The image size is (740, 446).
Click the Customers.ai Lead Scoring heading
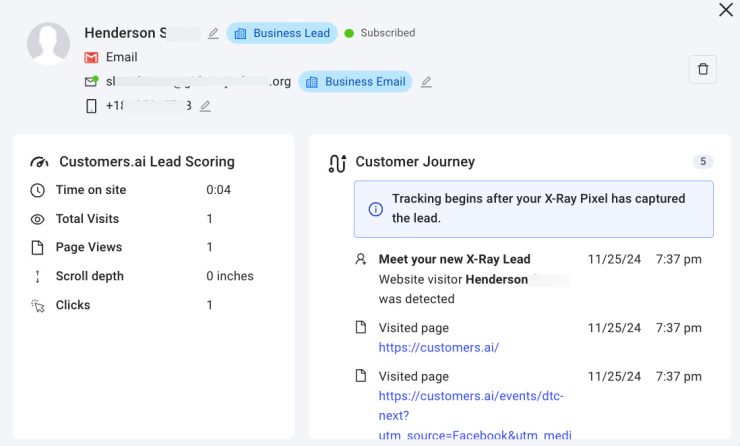[x=147, y=161]
